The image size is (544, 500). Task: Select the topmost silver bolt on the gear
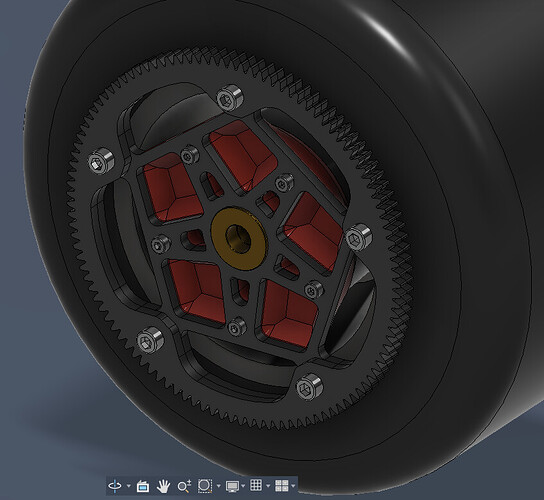[x=230, y=98]
